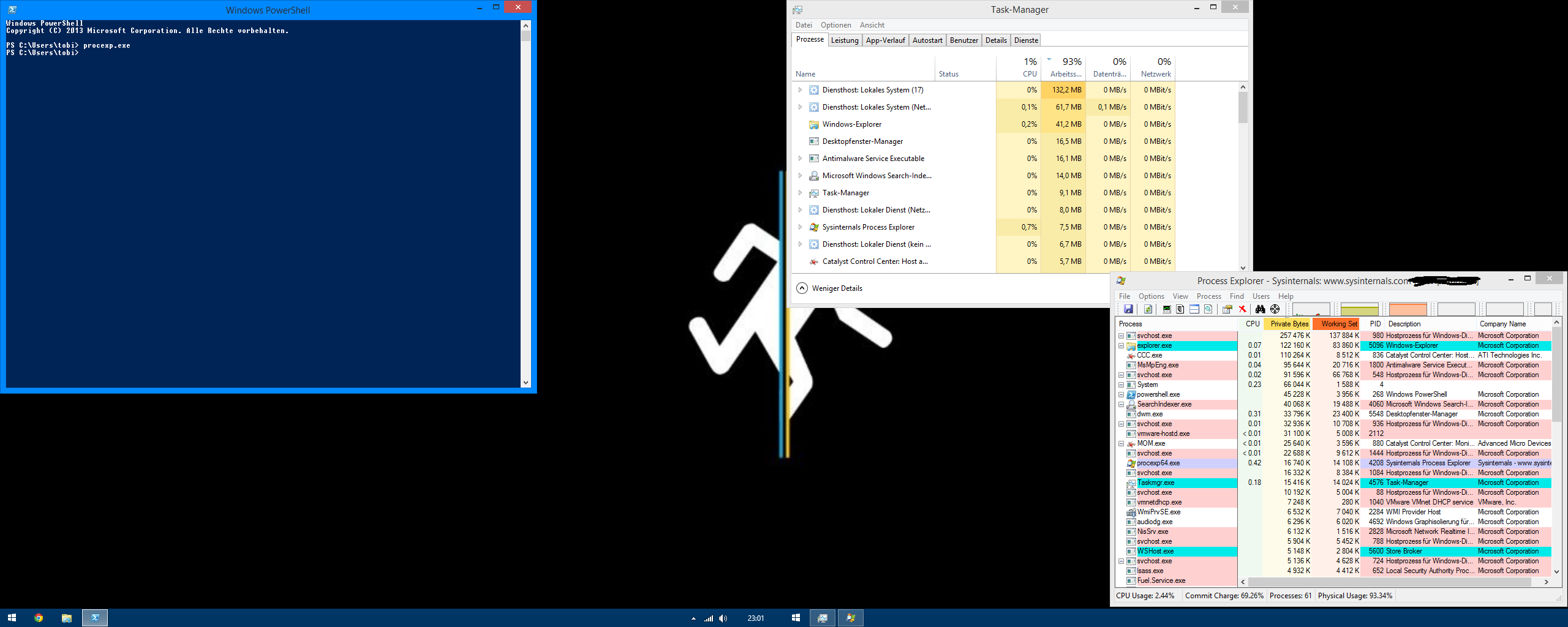This screenshot has width=1568, height=627.
Task: Click Task-Manager icon on second taskbar
Action: (x=823, y=618)
